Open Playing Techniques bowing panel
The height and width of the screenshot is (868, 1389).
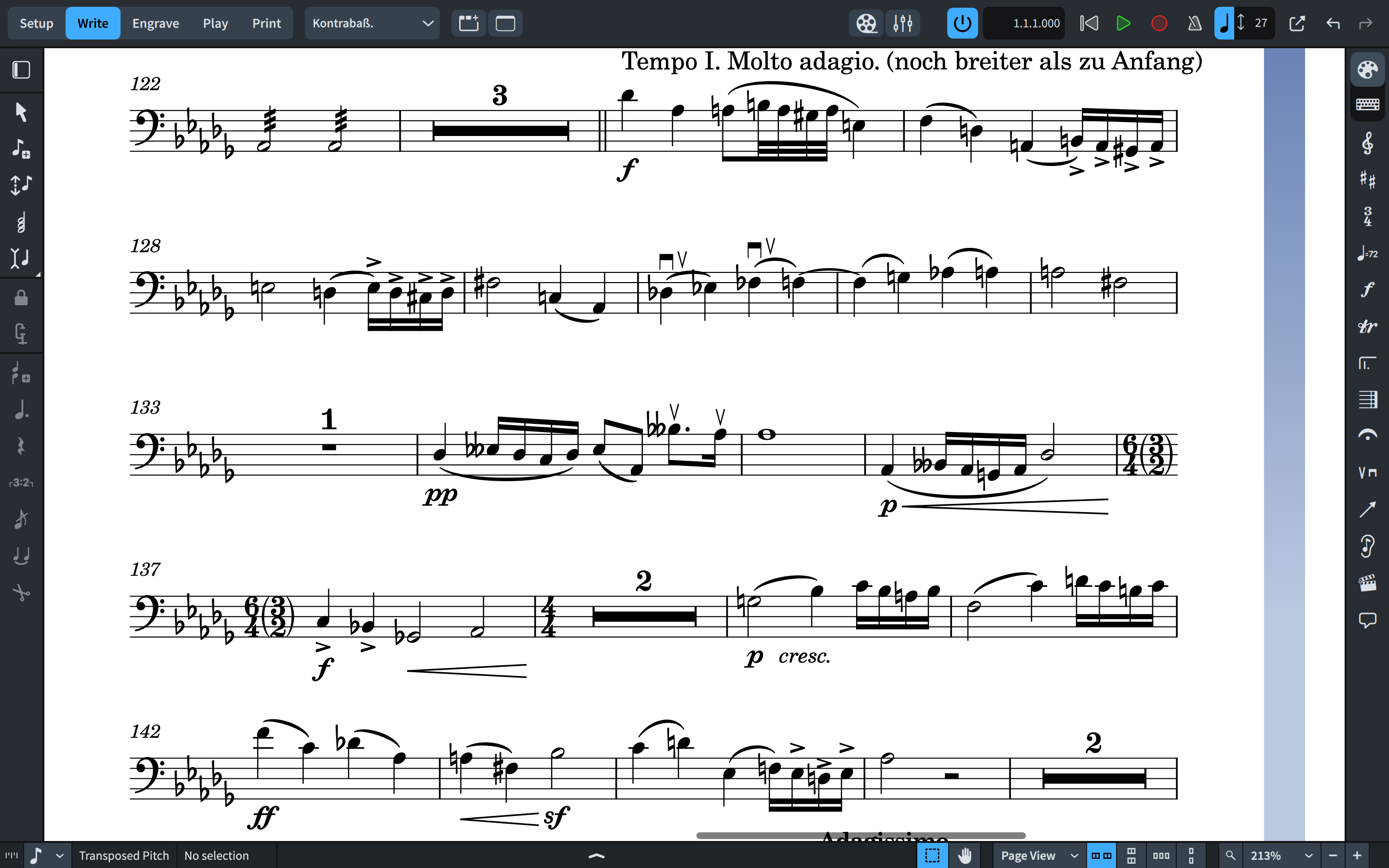point(1367,473)
